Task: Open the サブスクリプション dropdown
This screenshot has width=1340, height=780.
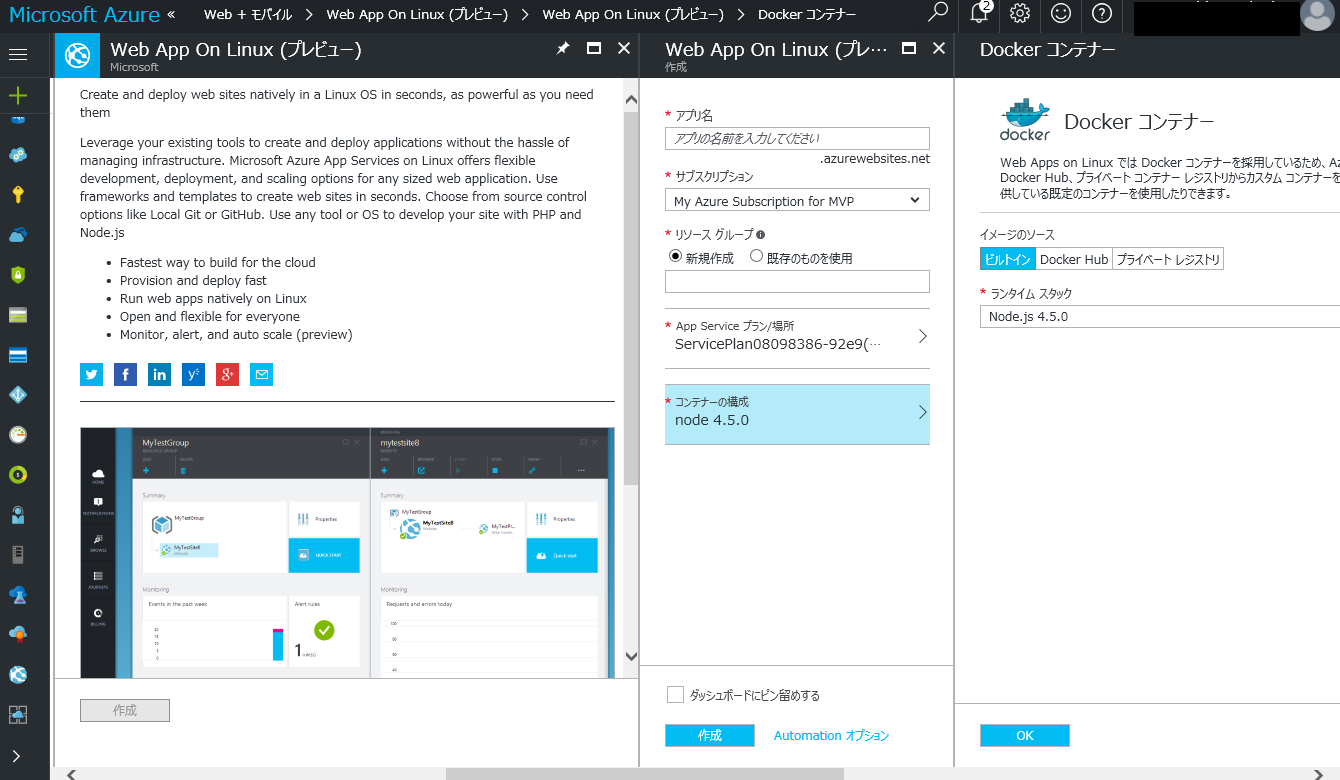Action: tap(796, 199)
